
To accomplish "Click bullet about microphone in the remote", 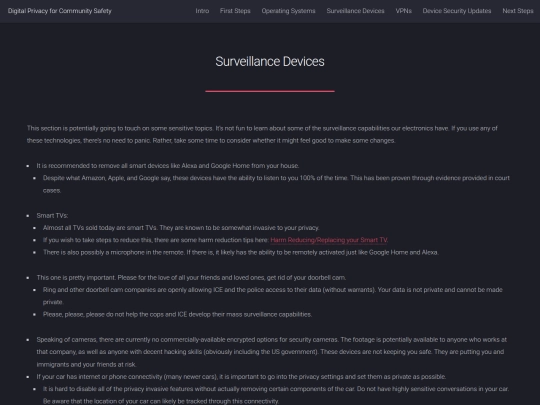I will click(241, 252).
